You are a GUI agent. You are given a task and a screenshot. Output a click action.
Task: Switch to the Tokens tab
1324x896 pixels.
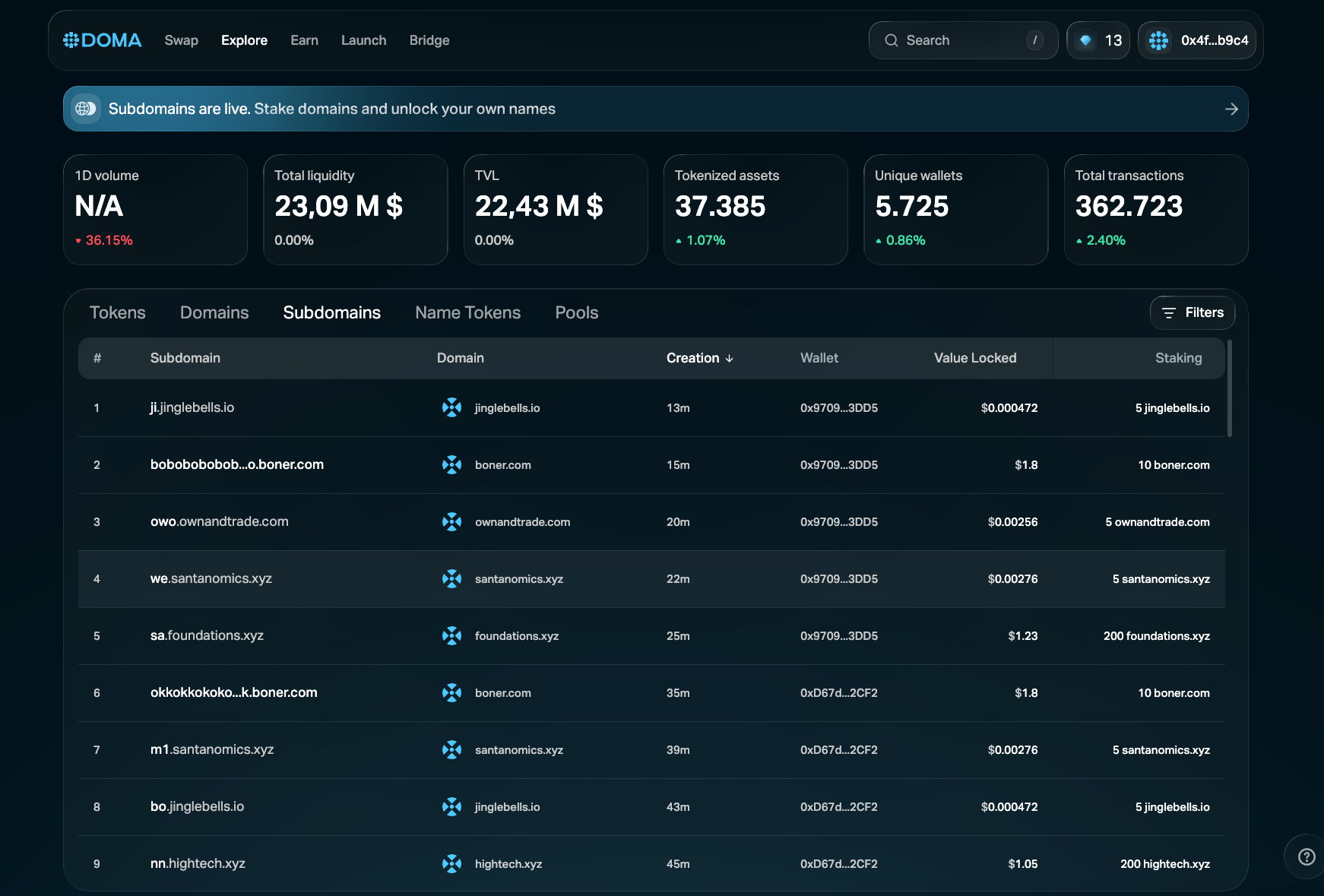coord(117,312)
